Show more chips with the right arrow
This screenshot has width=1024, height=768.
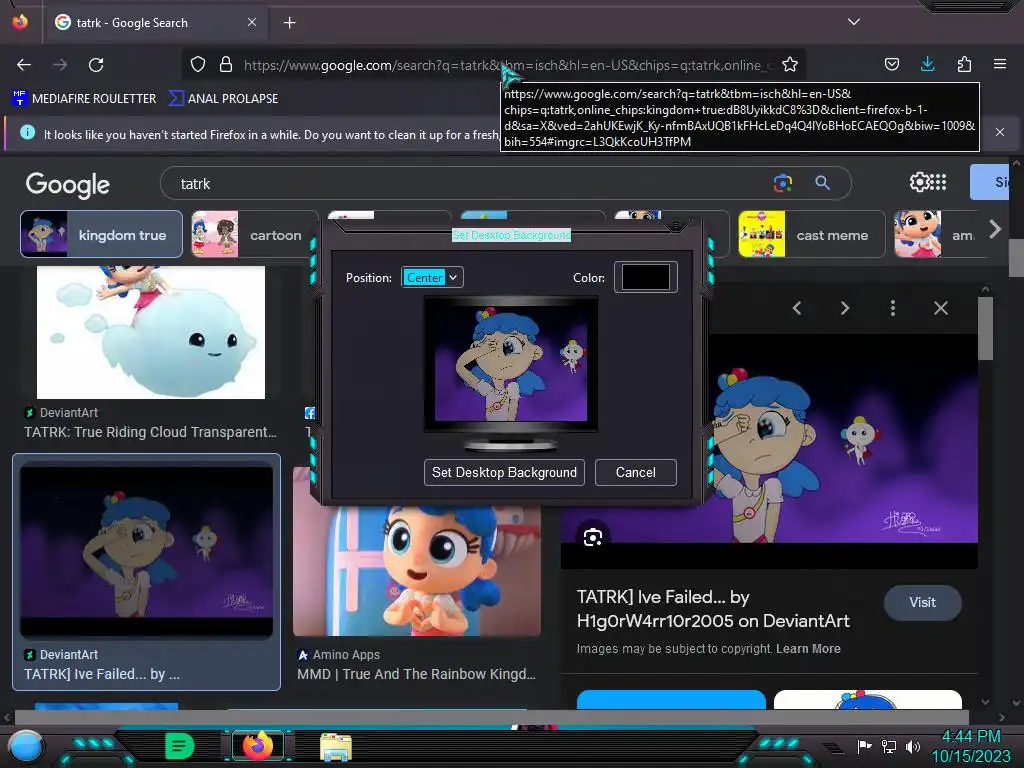tap(995, 229)
